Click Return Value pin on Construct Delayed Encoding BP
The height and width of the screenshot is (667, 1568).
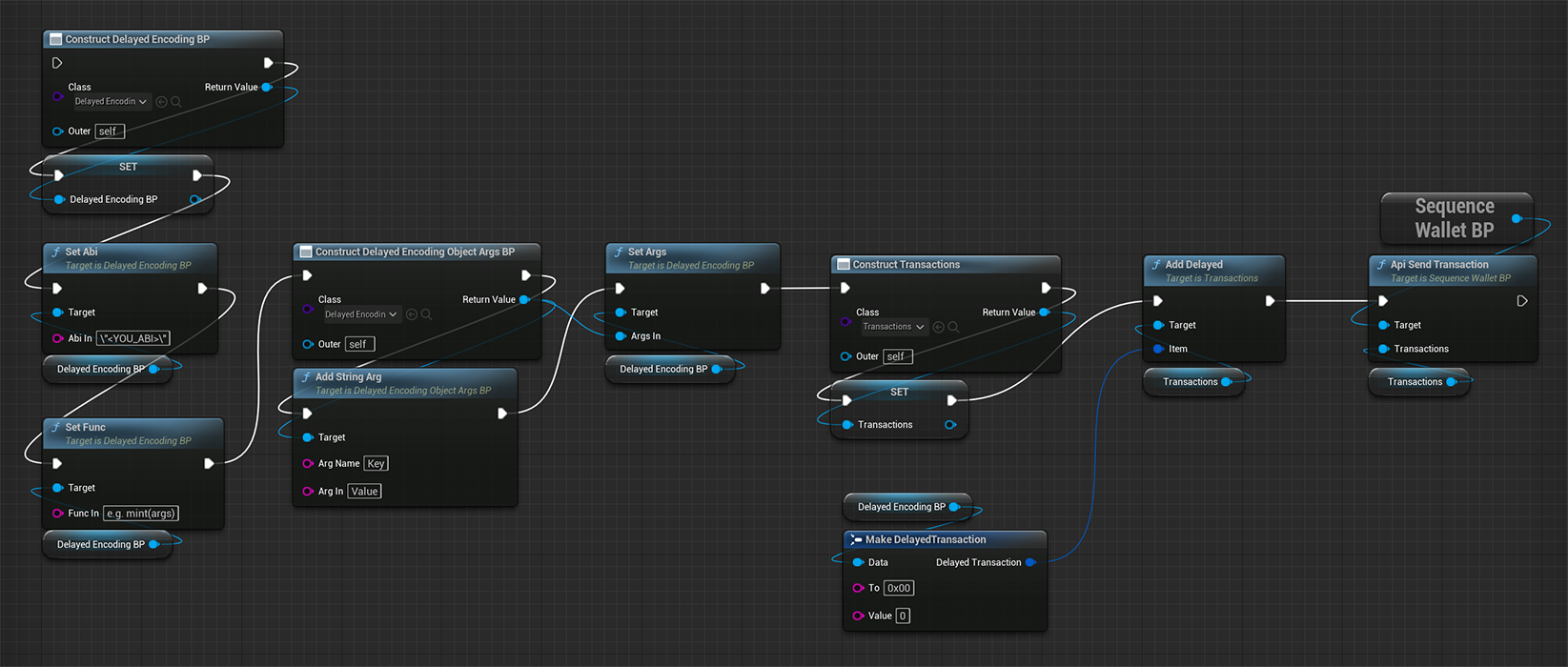click(267, 87)
